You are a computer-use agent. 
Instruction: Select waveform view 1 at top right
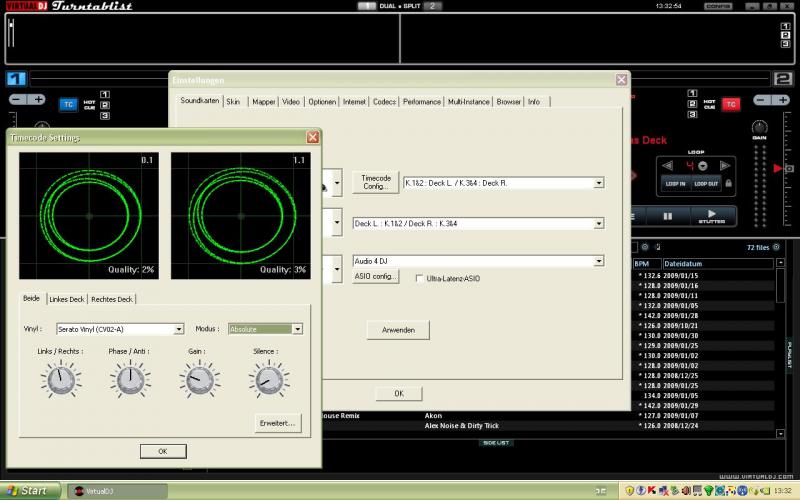pos(785,27)
